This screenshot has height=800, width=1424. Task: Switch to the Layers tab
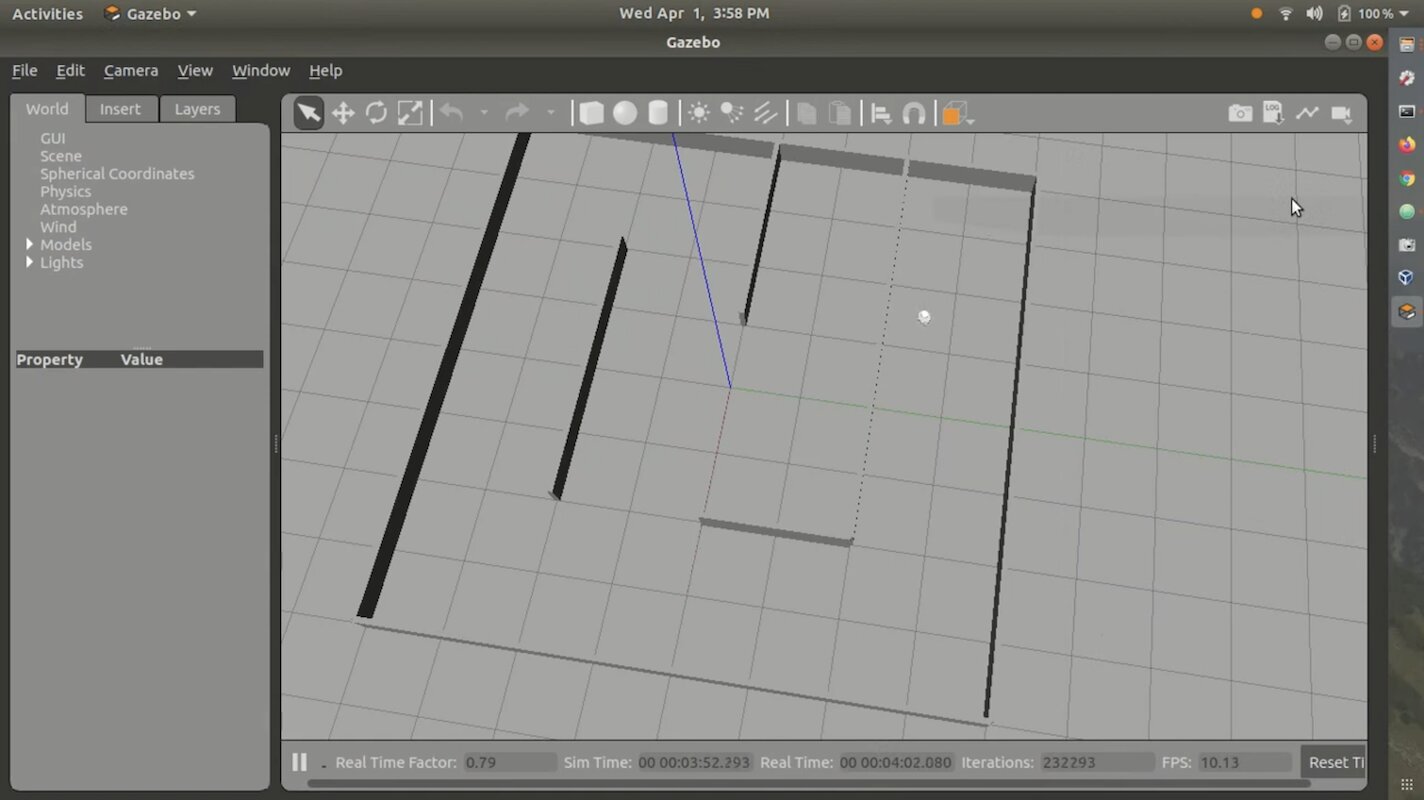197,109
